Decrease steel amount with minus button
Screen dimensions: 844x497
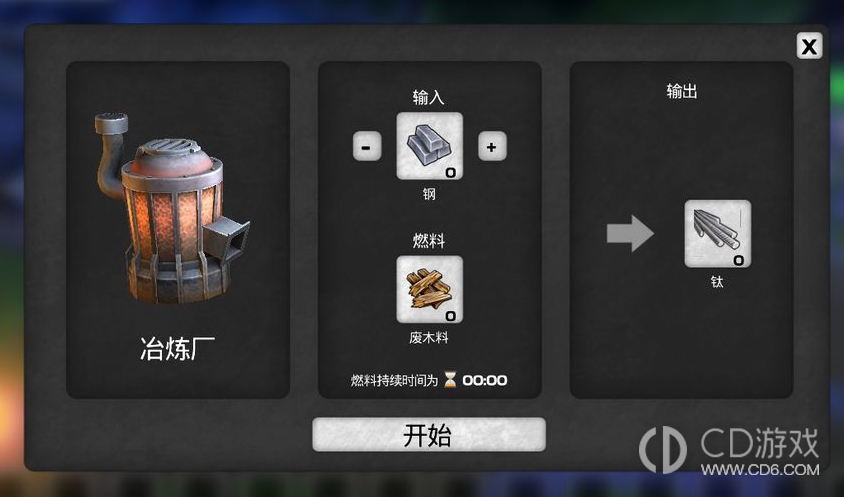coord(367,146)
